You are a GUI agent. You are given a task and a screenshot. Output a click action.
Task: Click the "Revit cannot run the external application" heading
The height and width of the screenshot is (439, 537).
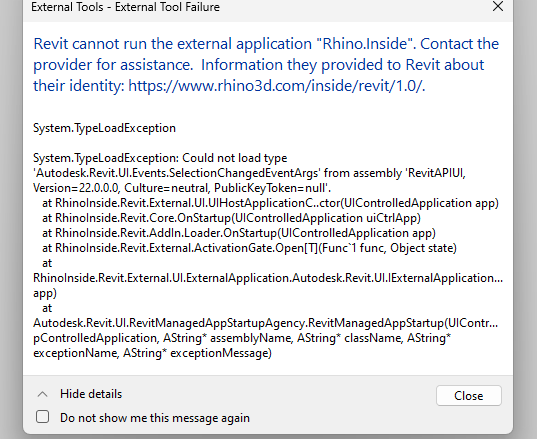(x=174, y=44)
